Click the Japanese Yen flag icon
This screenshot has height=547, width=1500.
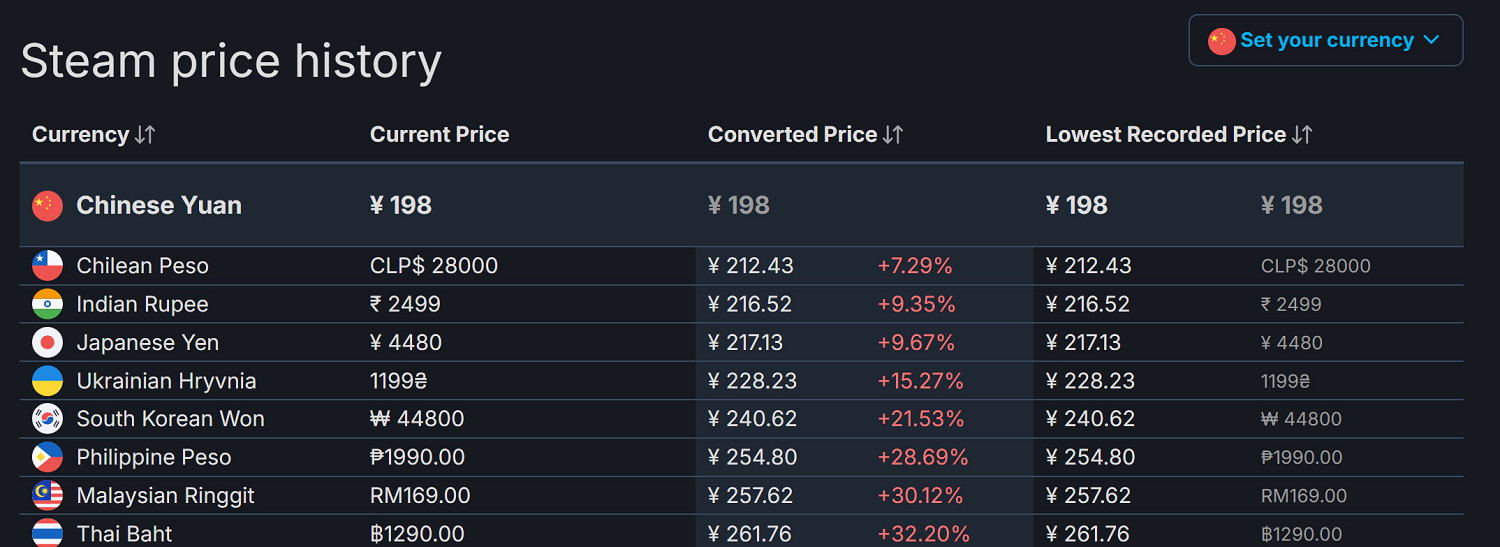point(47,343)
